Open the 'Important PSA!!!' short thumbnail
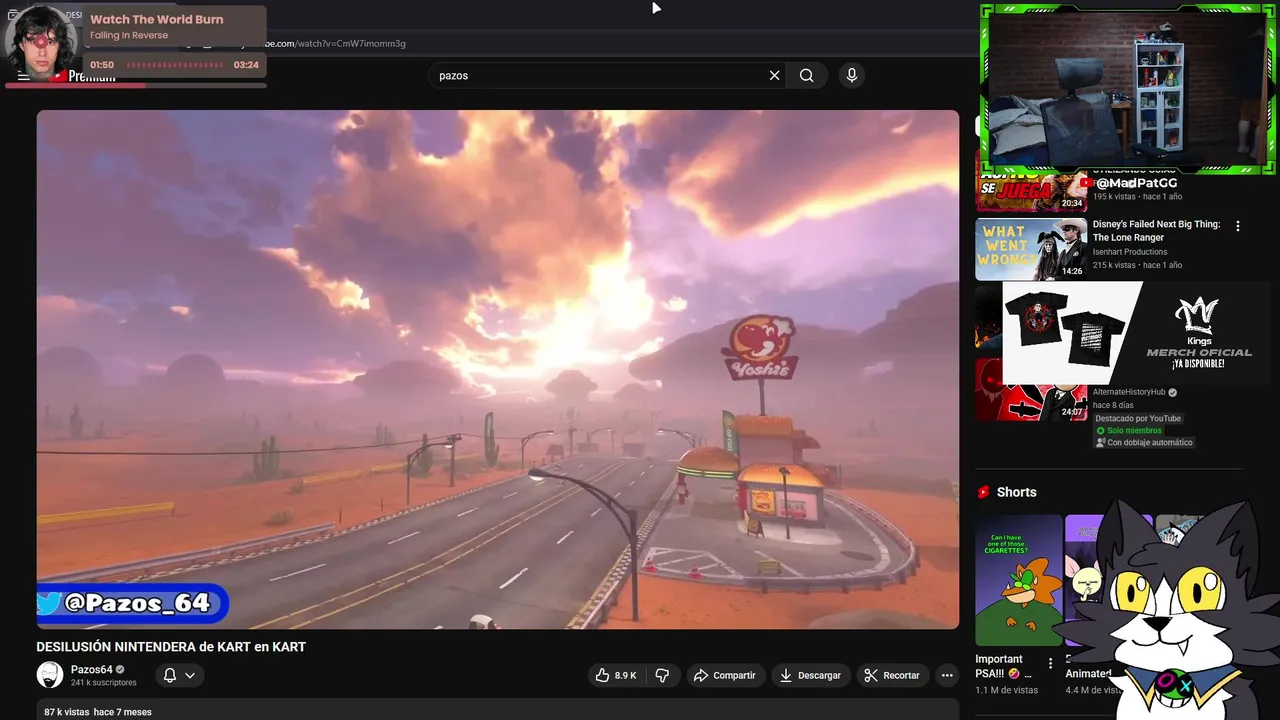The image size is (1280, 720). (1019, 580)
